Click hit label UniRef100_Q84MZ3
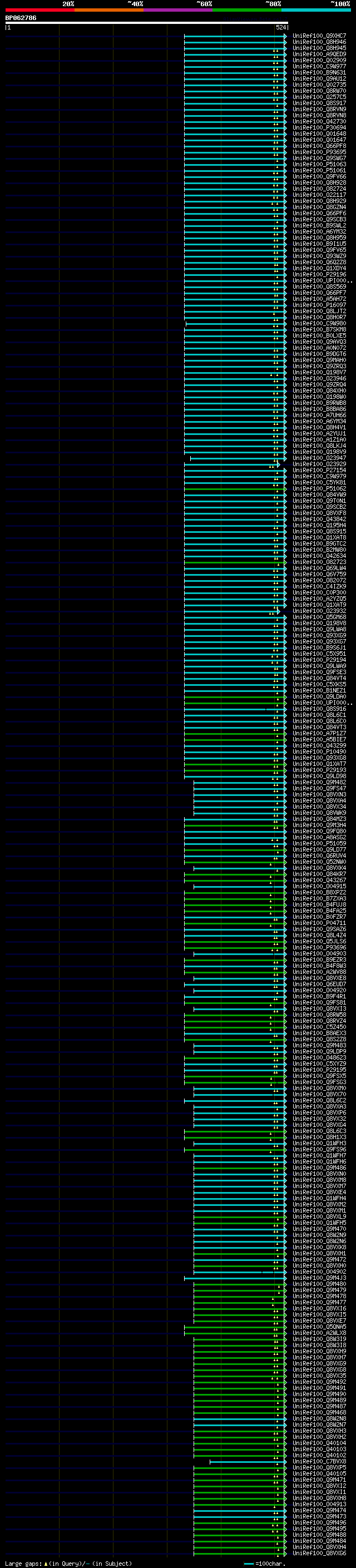This screenshot has width=356, height=1568. 319,819
